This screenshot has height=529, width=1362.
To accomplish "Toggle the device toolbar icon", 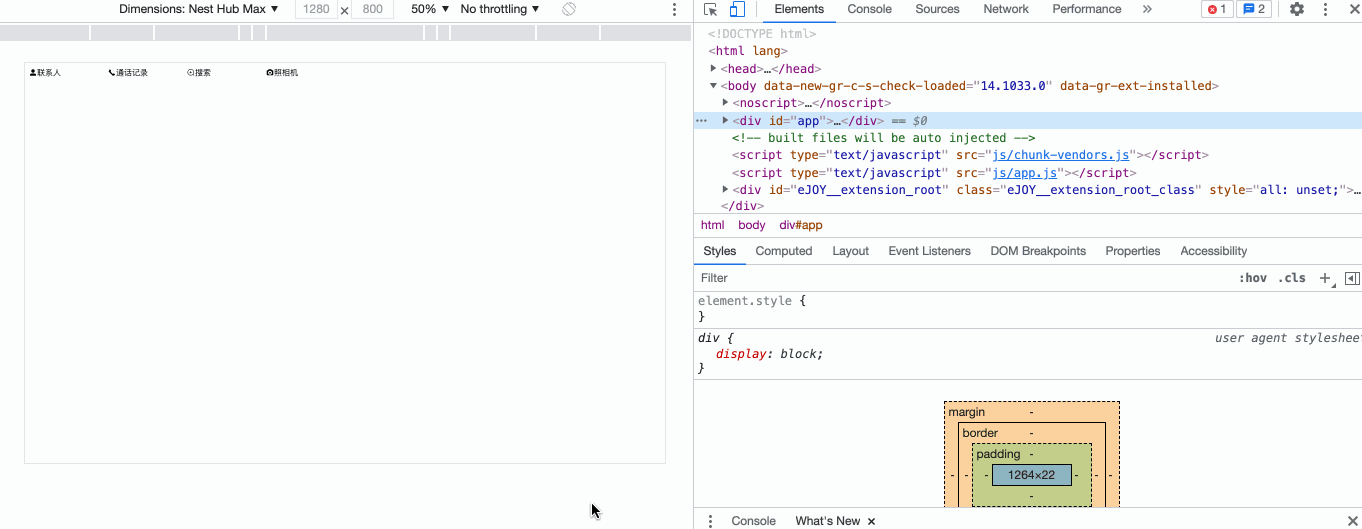I will (737, 9).
